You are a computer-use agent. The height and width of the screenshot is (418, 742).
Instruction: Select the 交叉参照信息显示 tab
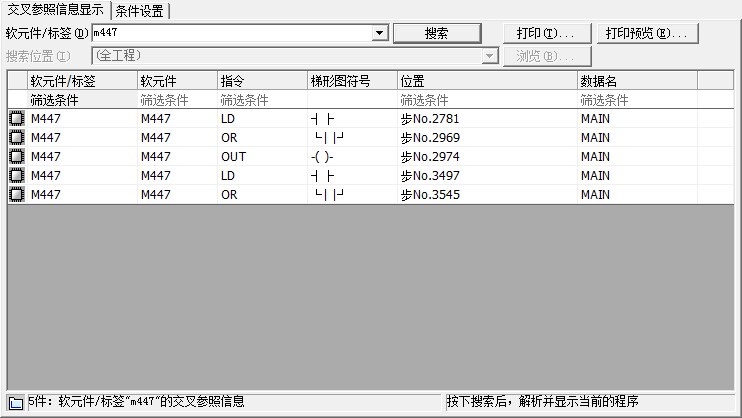[x=55, y=11]
